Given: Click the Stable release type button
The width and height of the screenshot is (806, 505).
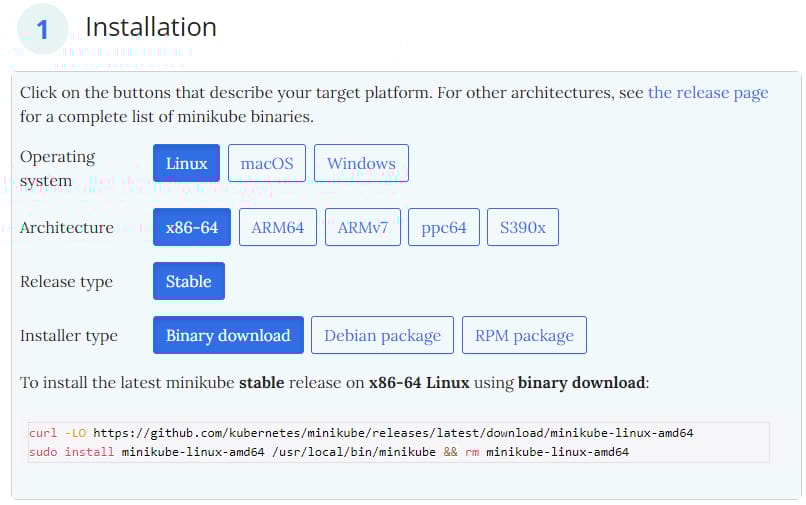Looking at the screenshot, I should pos(189,281).
